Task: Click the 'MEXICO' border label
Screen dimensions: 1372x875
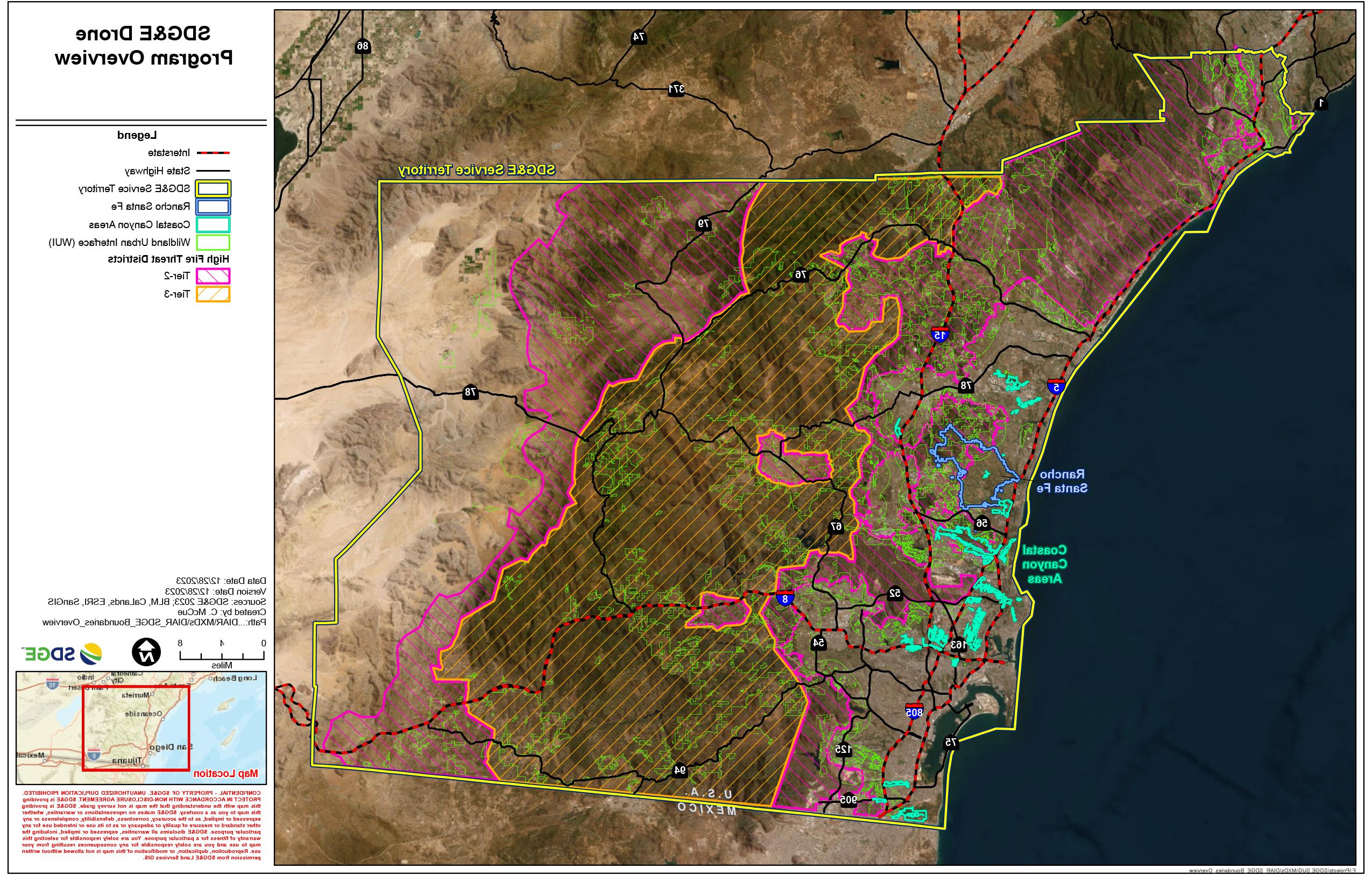Action: click(x=706, y=808)
